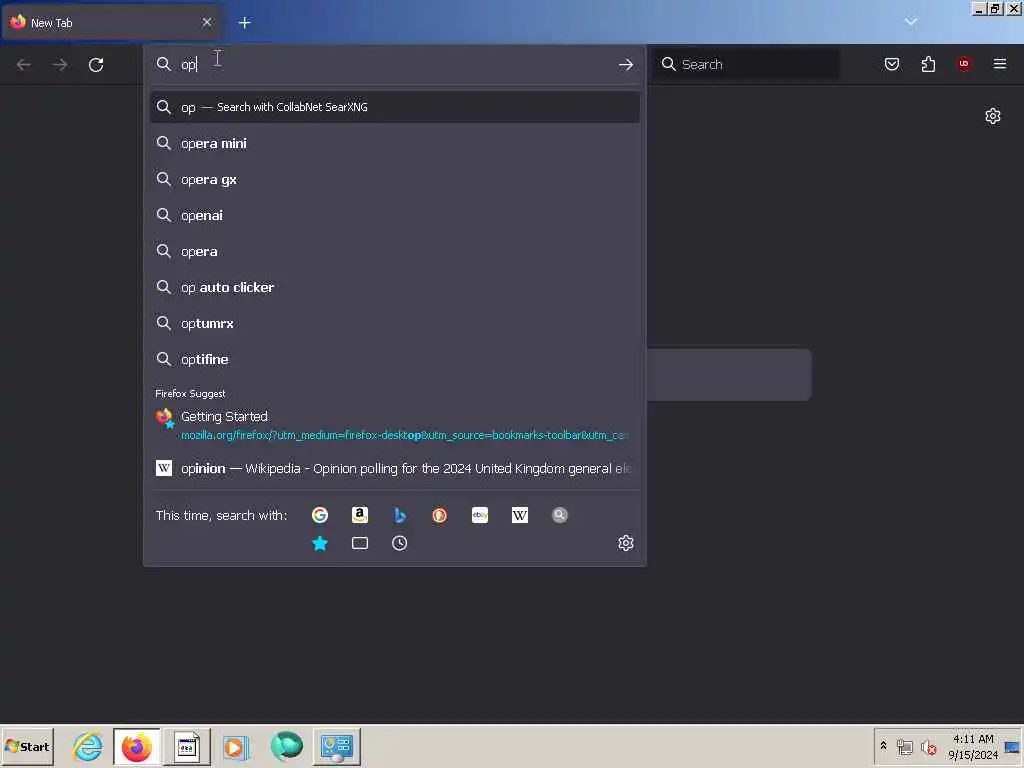The height and width of the screenshot is (768, 1024).
Task: Choose 'op — Search with CollabNet SearXNG'
Action: pos(394,107)
